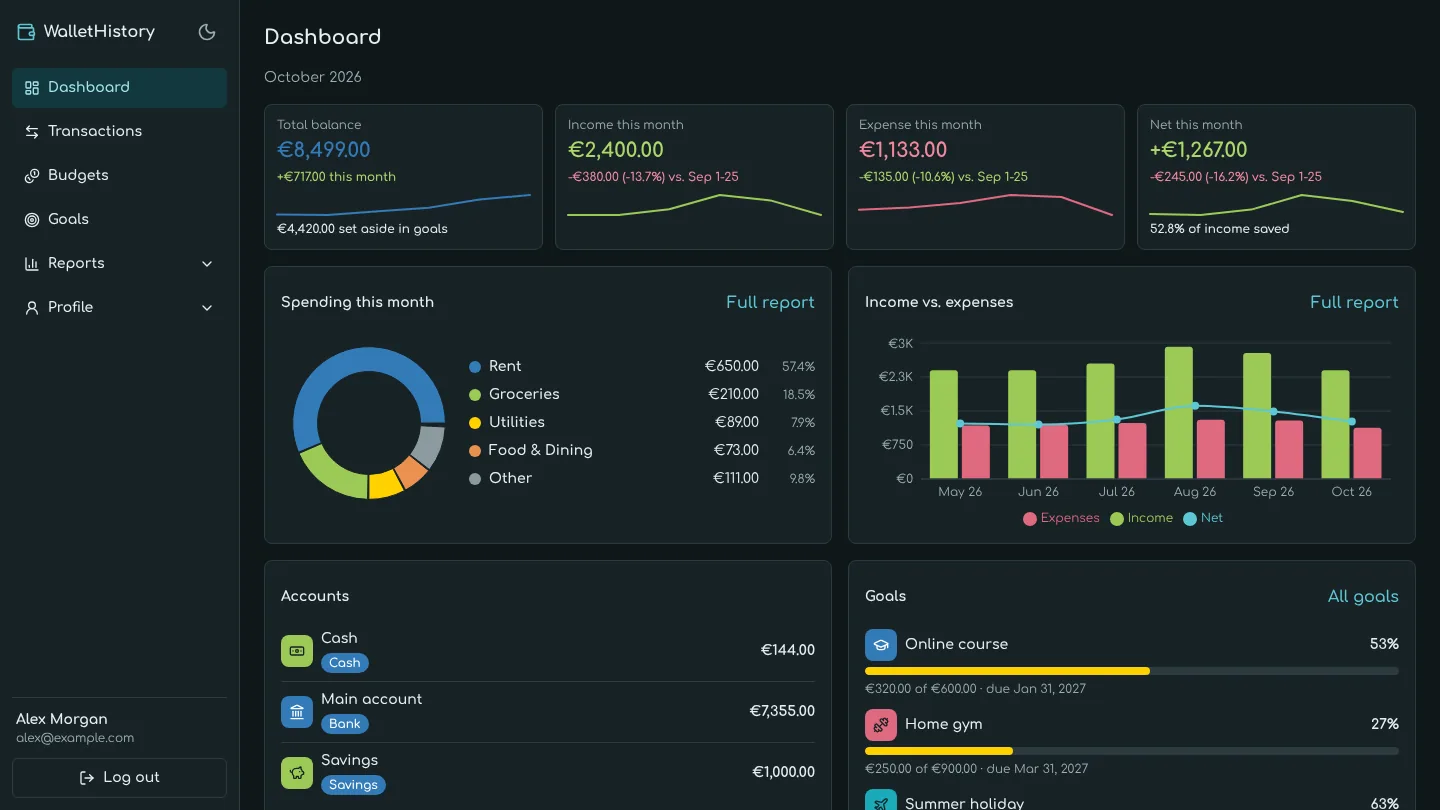Click the Total balance card sparkline
This screenshot has height=810, width=1440.
click(404, 205)
